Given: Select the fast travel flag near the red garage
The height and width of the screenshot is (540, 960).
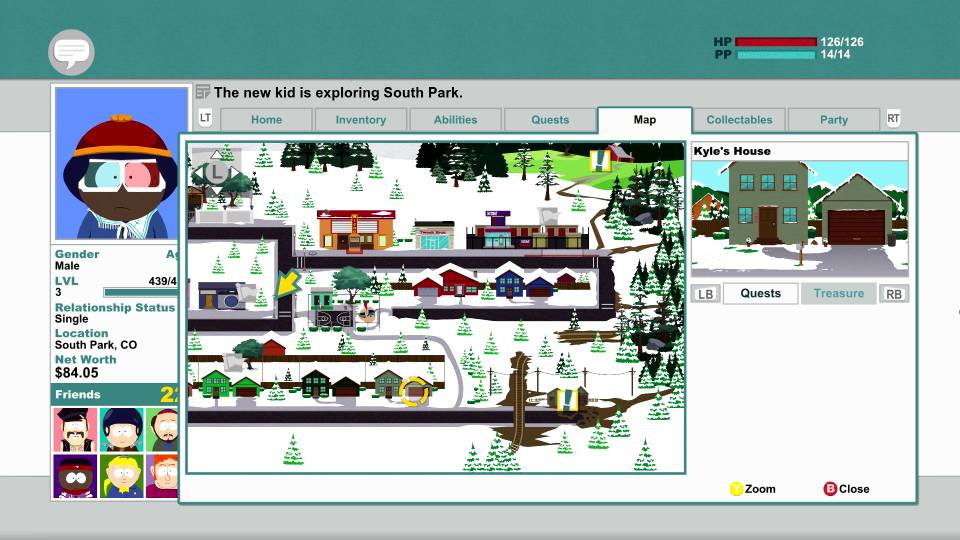Looking at the screenshot, I should pyautogui.click(x=233, y=362).
